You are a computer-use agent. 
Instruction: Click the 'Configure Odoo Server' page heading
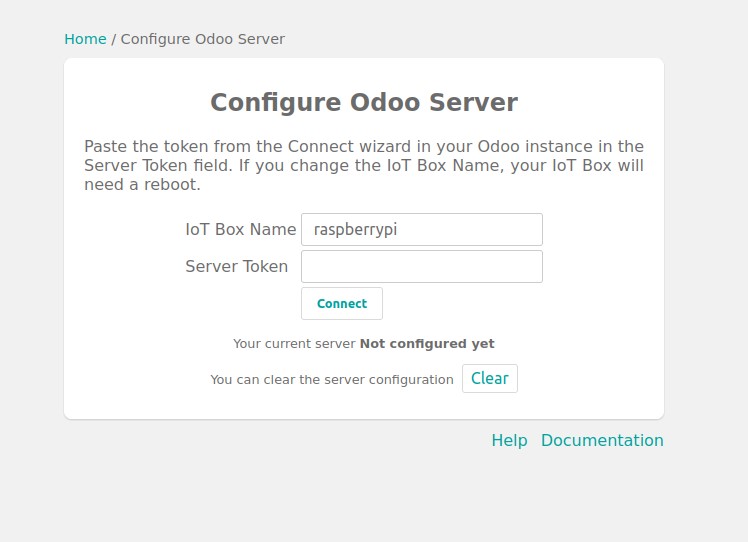pos(364,103)
